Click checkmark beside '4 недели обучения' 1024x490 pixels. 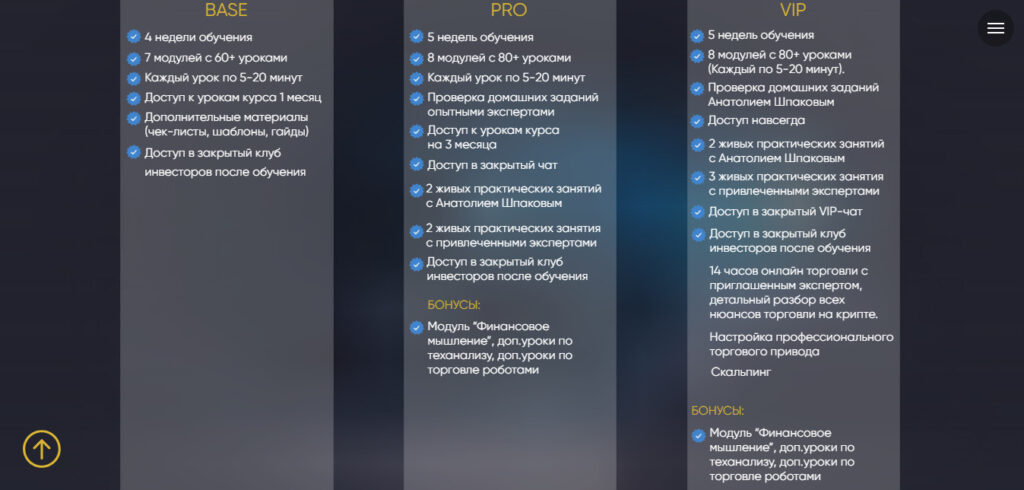134,37
